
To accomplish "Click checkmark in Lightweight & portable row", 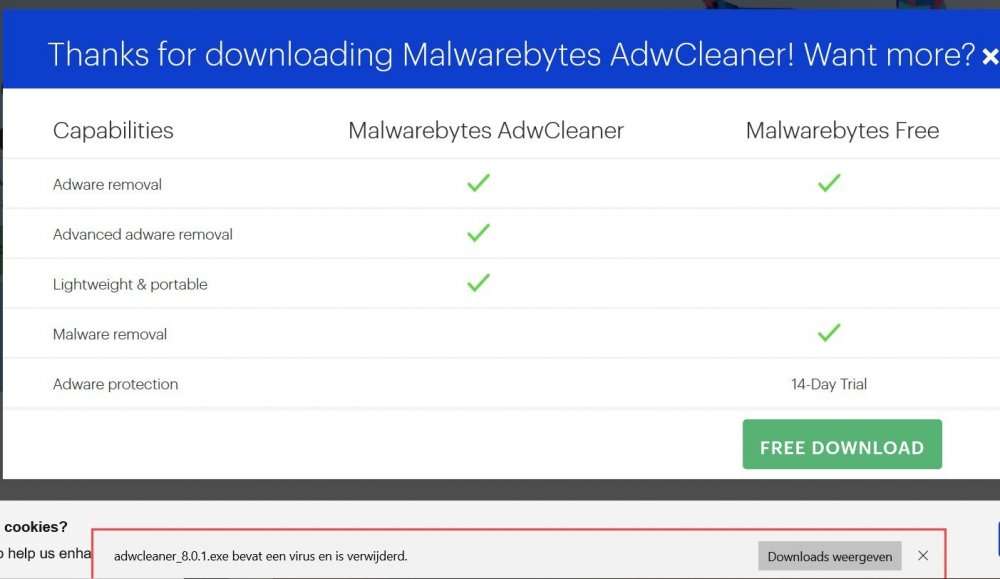I will [478, 283].
